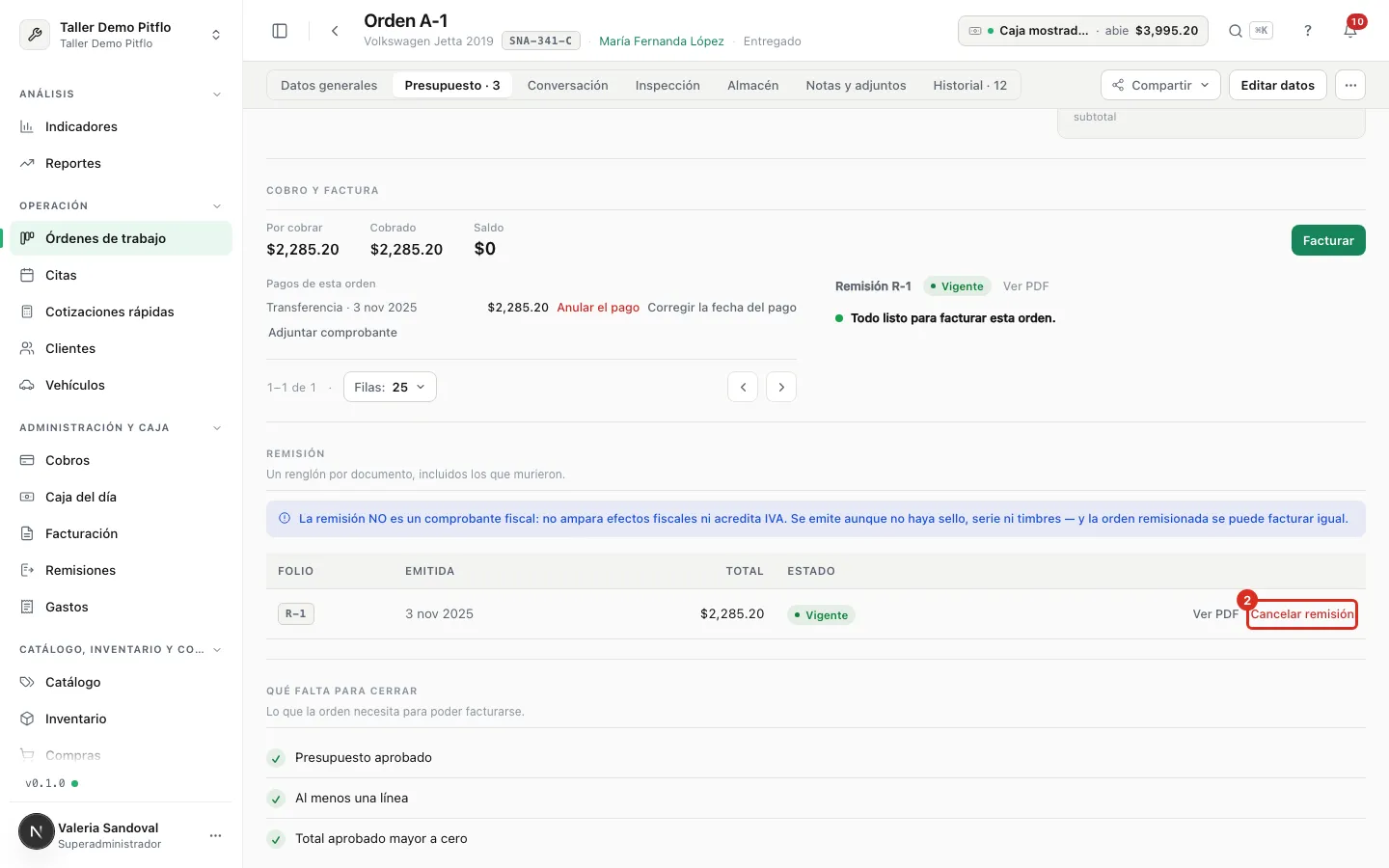Switch to the Conversación tab

click(568, 85)
